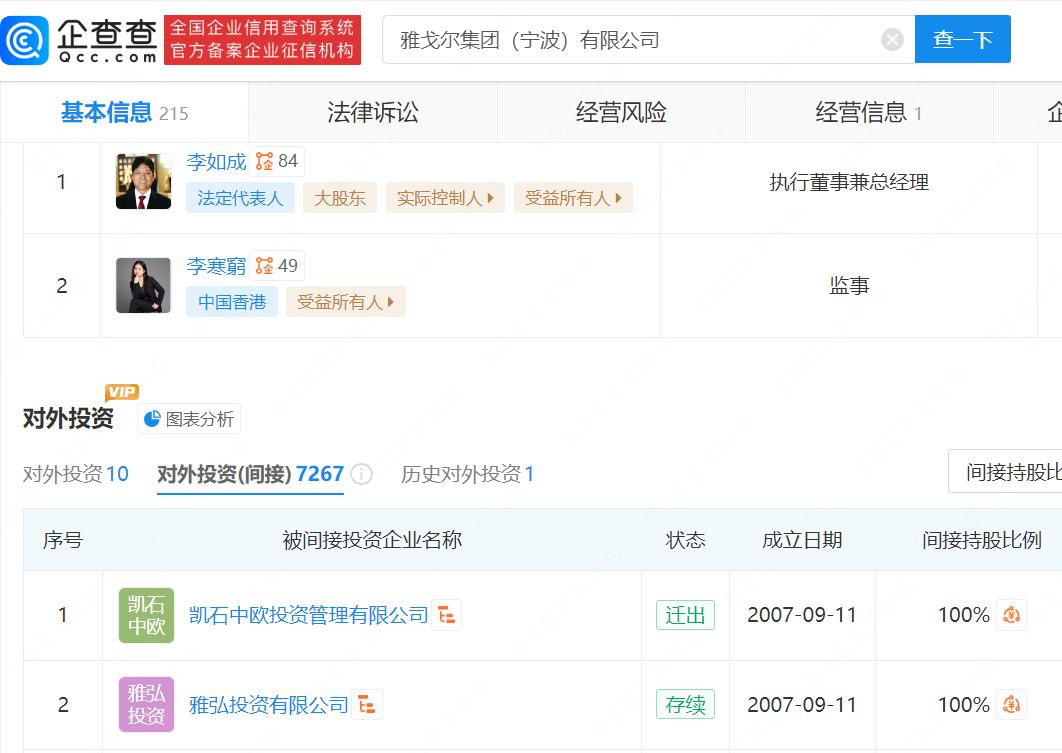Open 李如成's profile photo

pyautogui.click(x=143, y=182)
